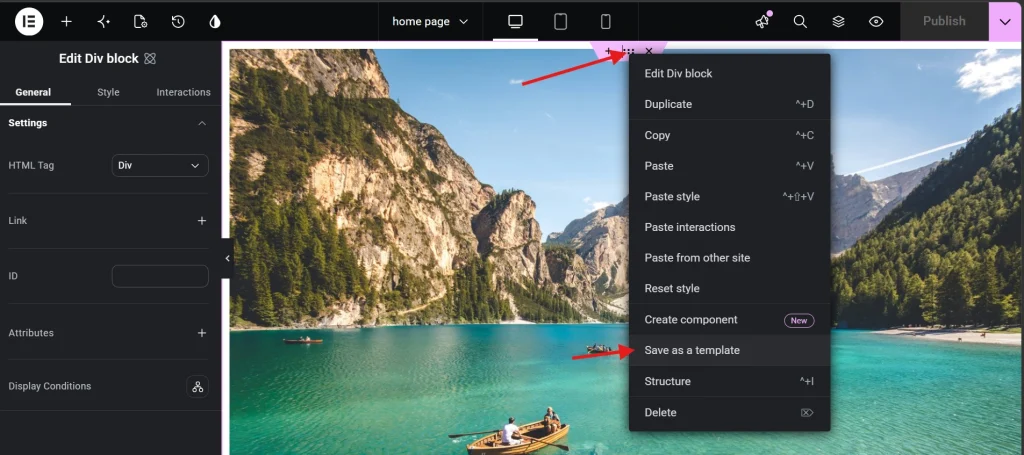Click the atomic icon beside Edit Div block
Image resolution: width=1024 pixels, height=455 pixels.
[150, 59]
